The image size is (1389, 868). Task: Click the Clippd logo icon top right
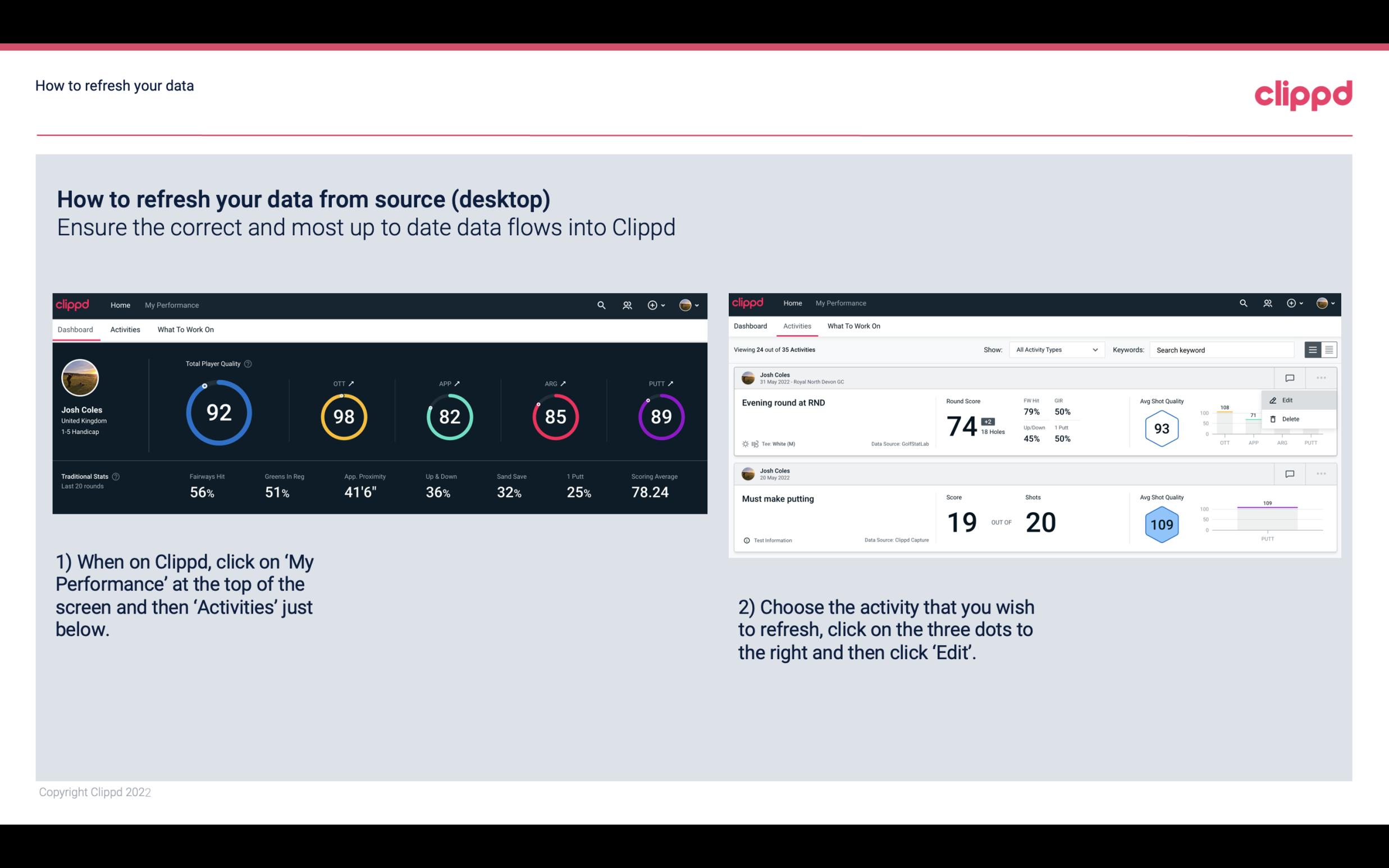1304,93
